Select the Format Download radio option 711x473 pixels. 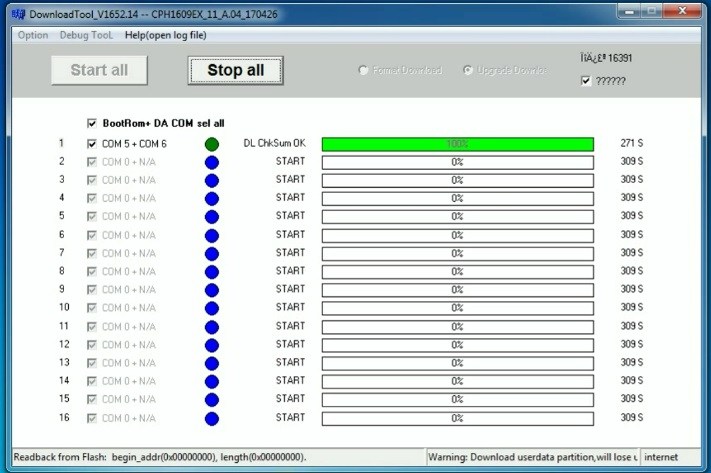[x=365, y=71]
